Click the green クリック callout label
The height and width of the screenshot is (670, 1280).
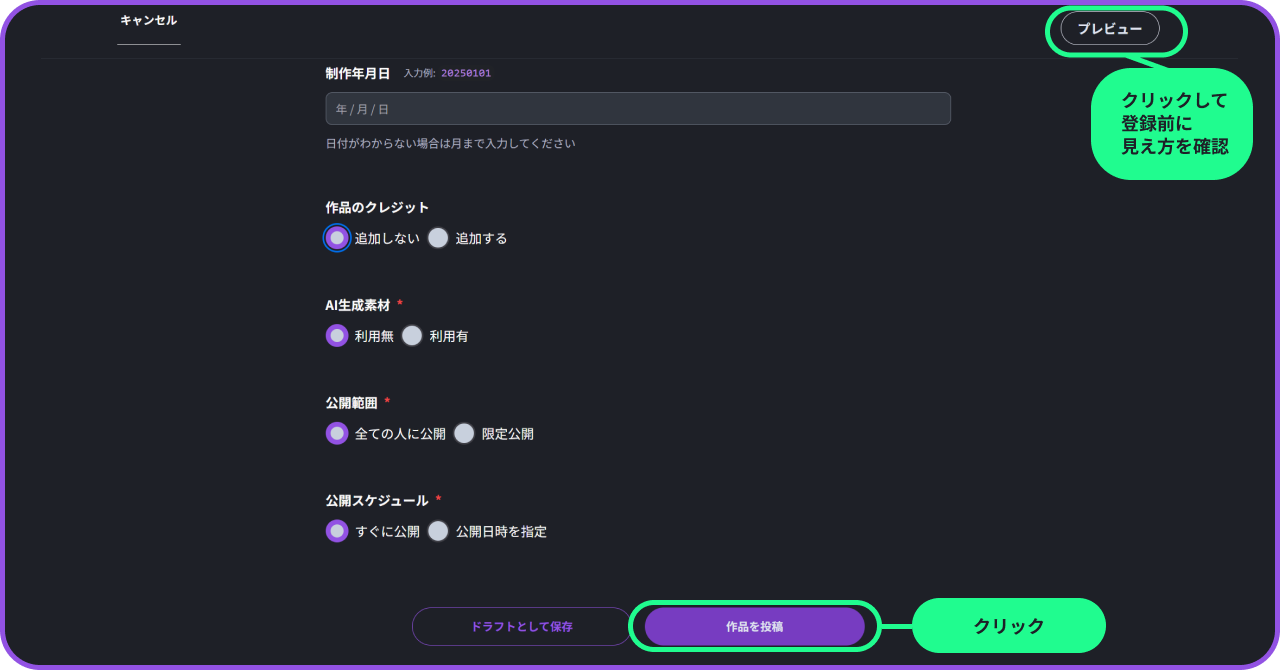(1008, 626)
